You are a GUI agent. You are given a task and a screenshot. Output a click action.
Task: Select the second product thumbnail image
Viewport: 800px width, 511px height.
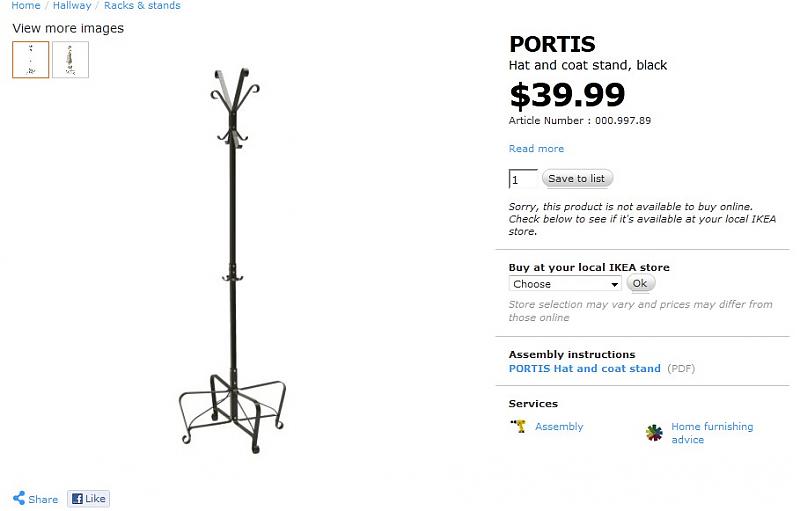[70, 60]
